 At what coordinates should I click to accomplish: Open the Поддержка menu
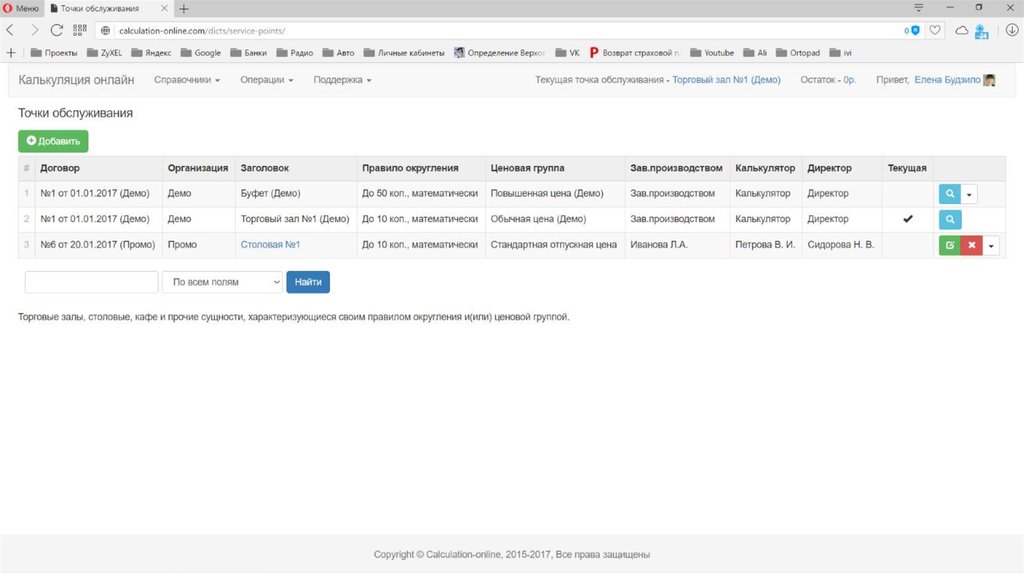point(342,80)
